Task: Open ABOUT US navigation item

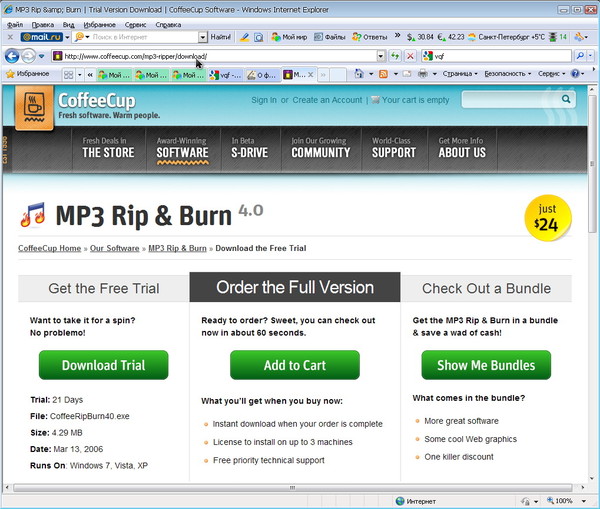Action: [x=462, y=148]
